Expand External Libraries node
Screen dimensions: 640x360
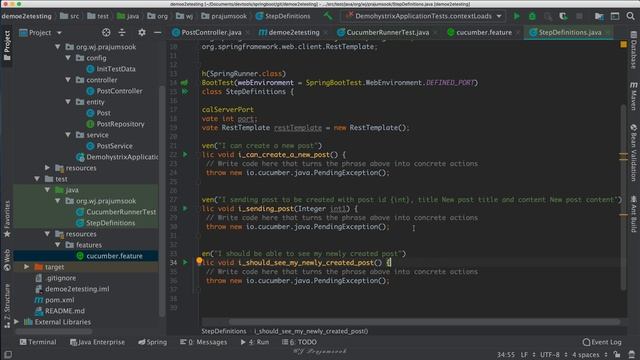[x=16, y=322]
